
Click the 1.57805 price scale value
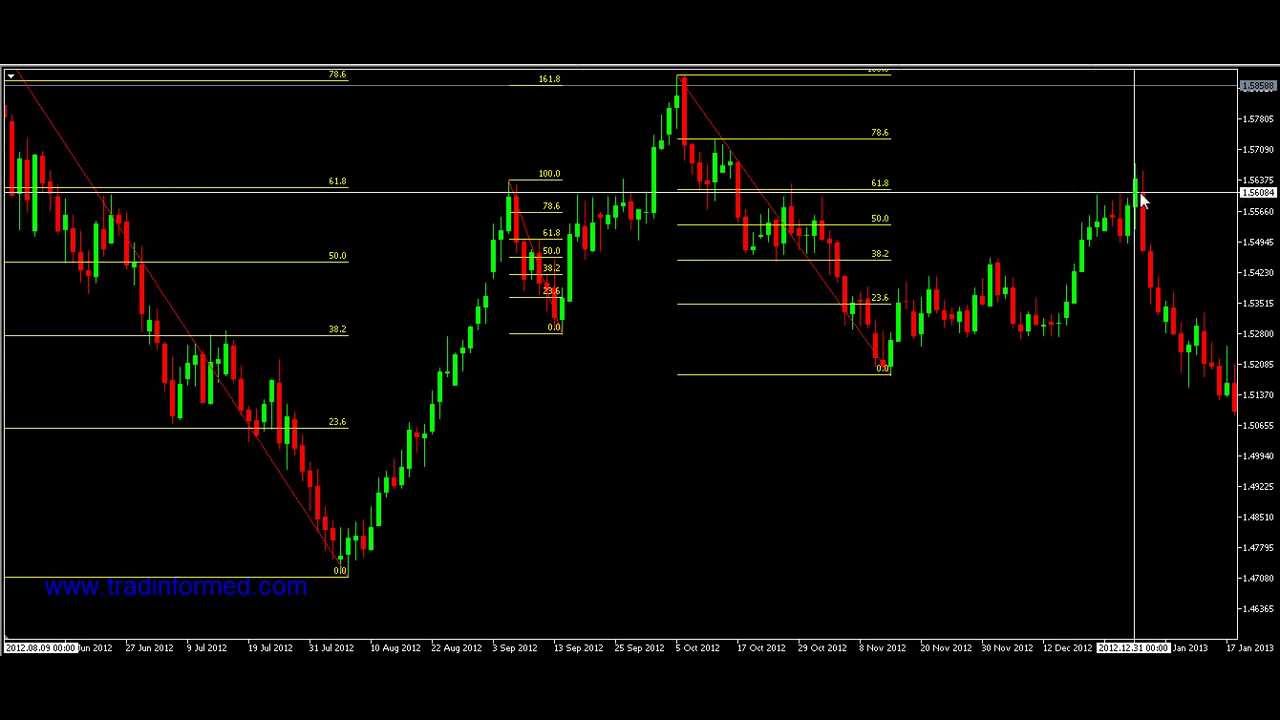point(1258,119)
